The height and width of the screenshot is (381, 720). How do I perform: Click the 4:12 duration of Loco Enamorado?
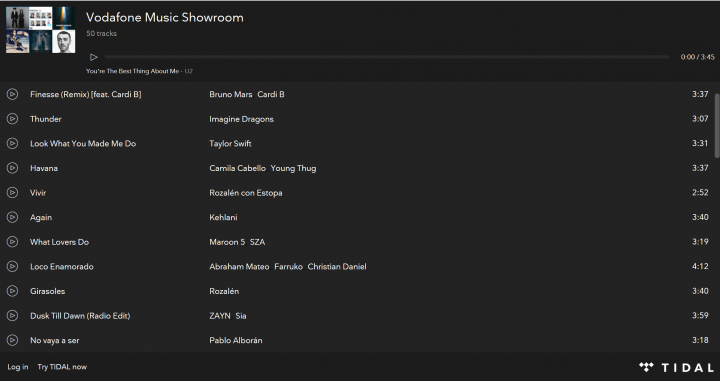coord(700,267)
